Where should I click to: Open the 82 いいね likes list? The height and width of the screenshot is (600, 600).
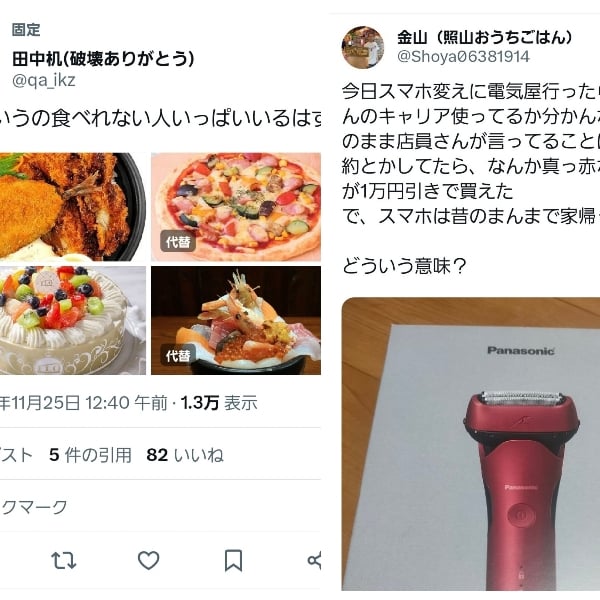click(185, 455)
